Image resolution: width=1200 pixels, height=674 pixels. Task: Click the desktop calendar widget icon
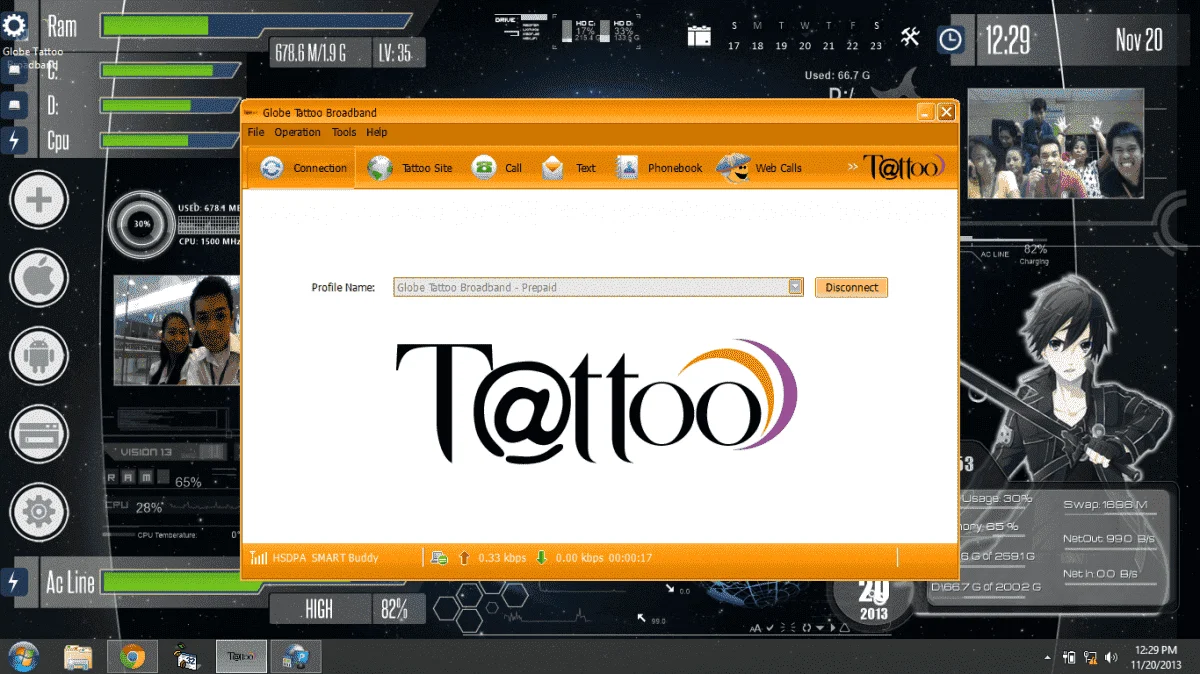(699, 37)
